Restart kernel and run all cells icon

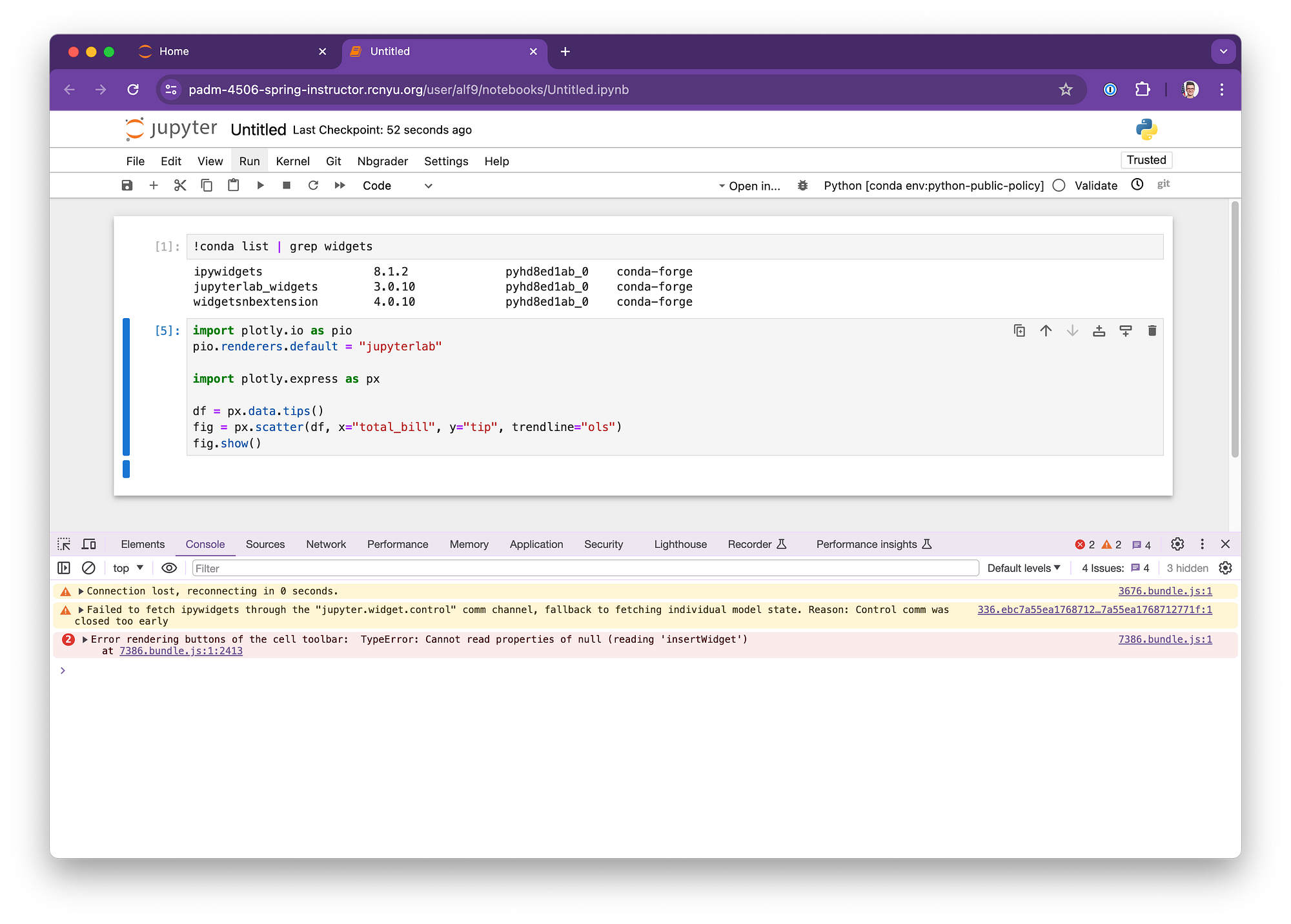coord(340,186)
